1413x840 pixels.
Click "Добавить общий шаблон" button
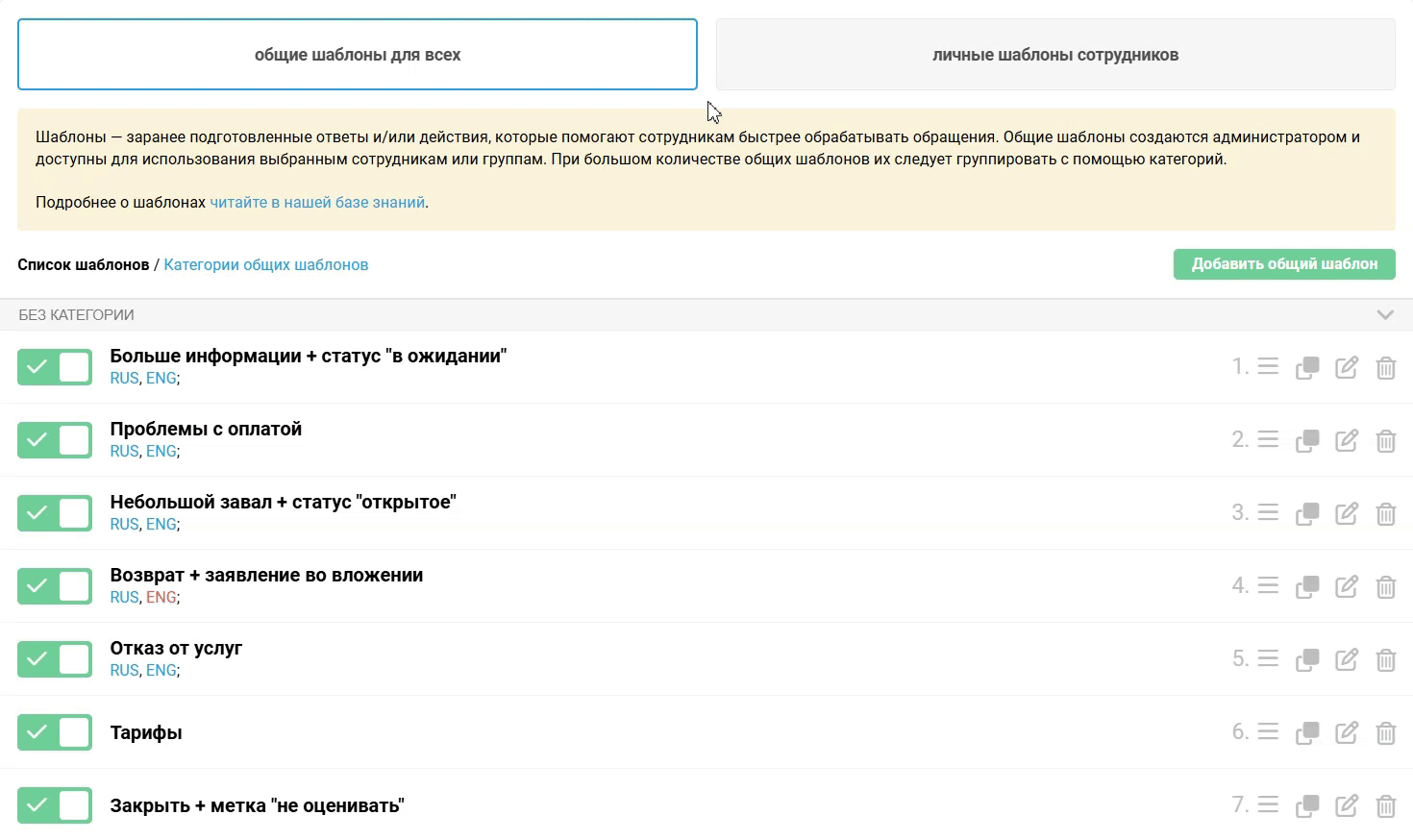point(1284,264)
